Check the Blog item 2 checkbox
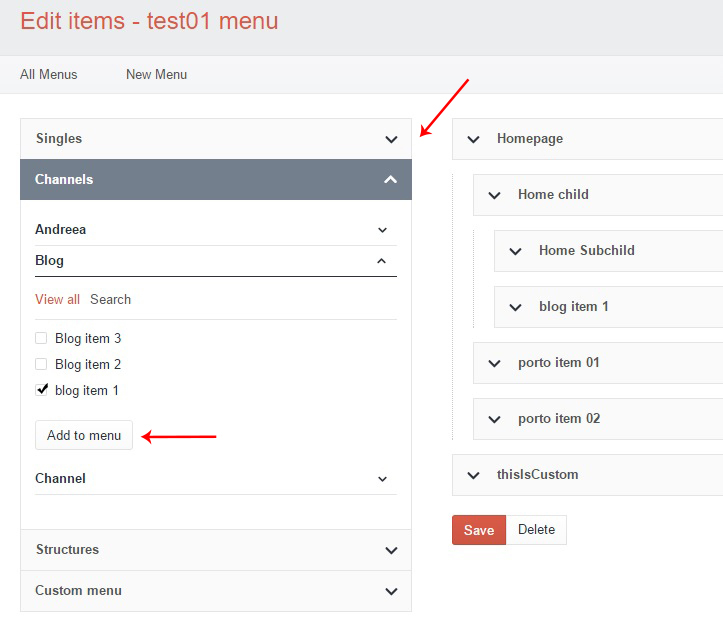The width and height of the screenshot is (723, 628). (x=42, y=365)
